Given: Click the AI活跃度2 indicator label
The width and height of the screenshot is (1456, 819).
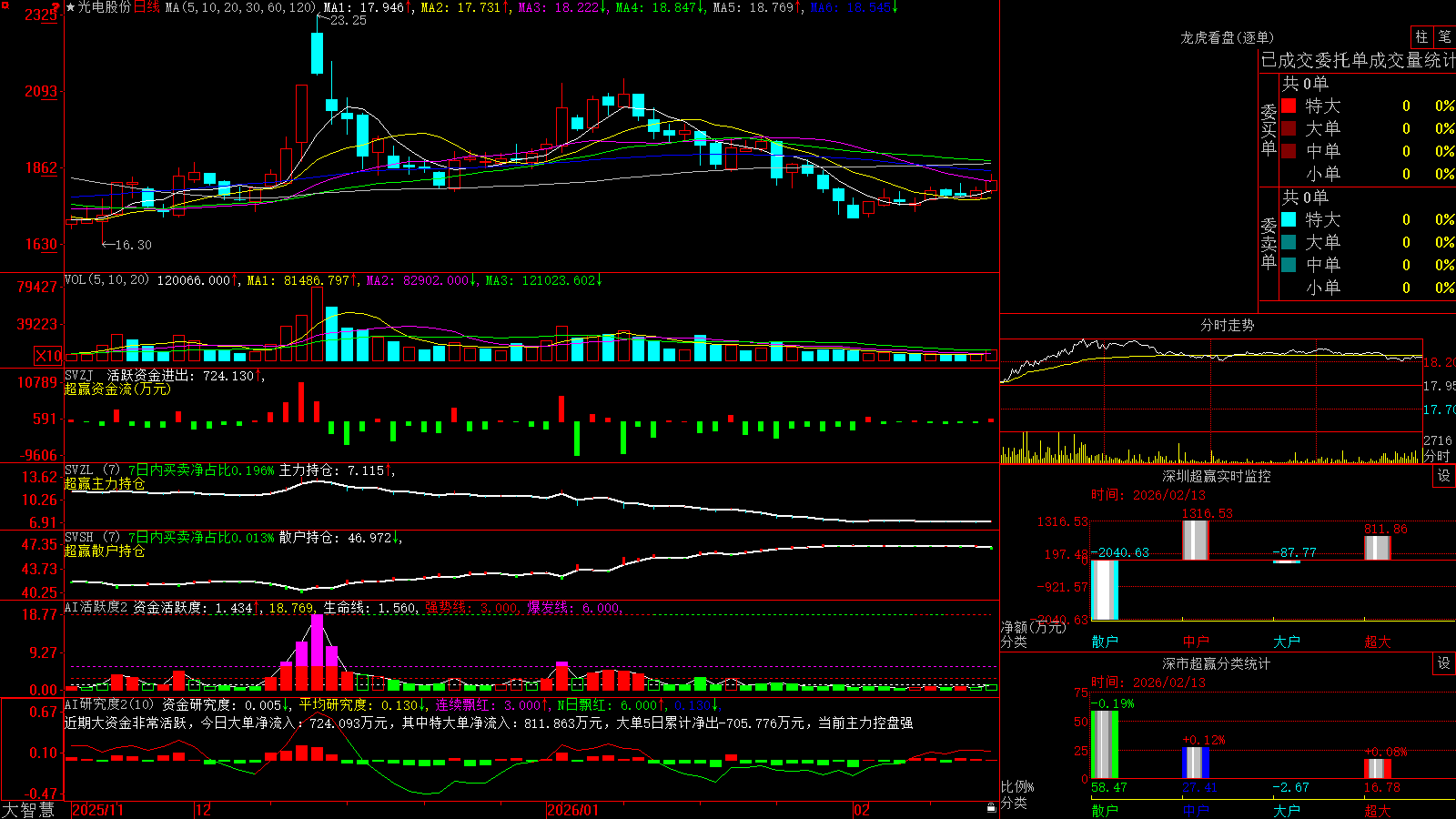Looking at the screenshot, I should pyautogui.click(x=96, y=607).
